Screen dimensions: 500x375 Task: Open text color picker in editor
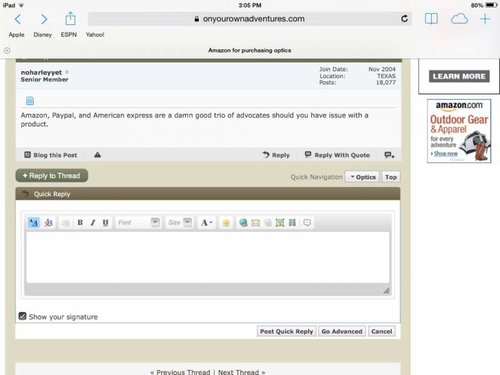[x=207, y=223]
